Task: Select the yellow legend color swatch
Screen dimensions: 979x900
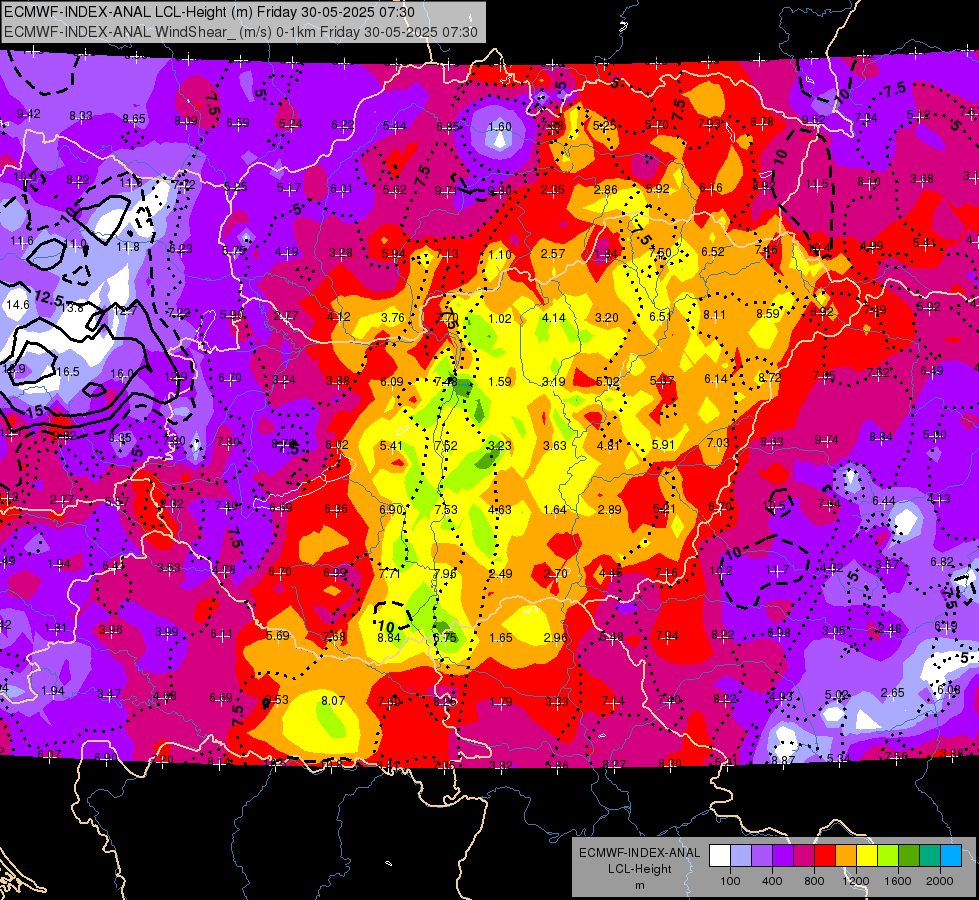Action: pos(867,856)
